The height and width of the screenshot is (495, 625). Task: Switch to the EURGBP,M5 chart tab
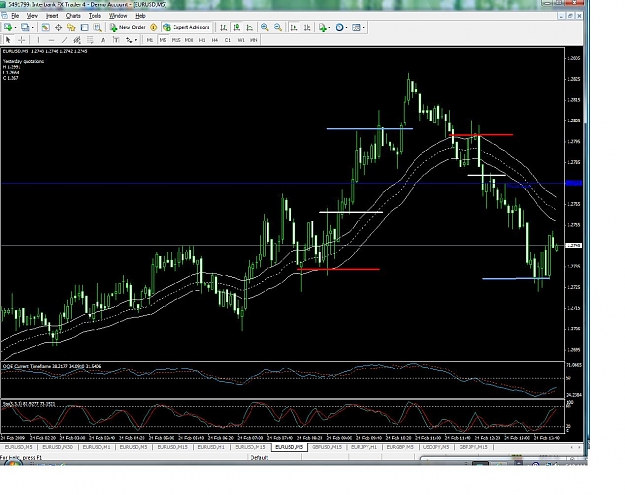point(400,447)
